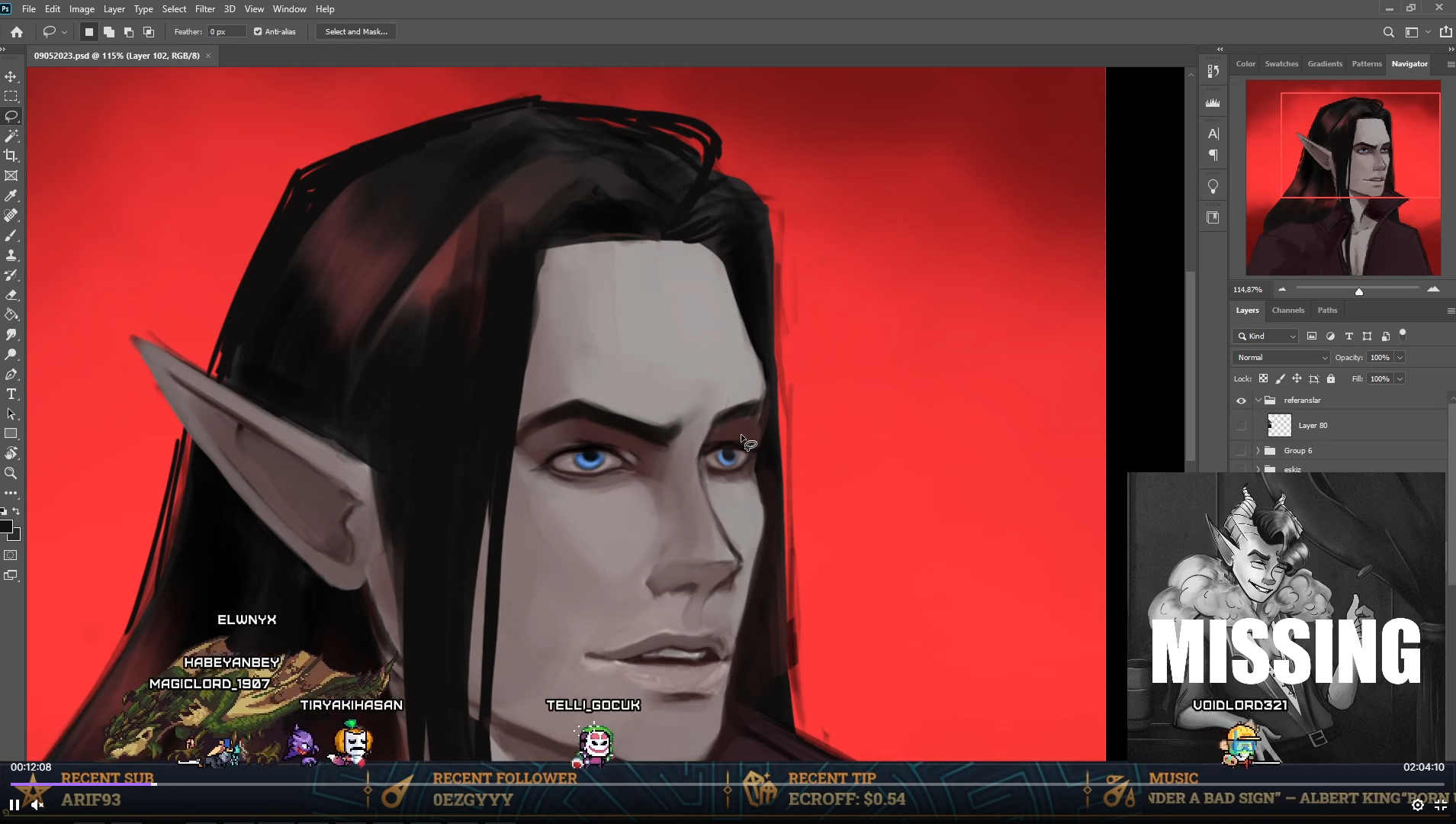Image resolution: width=1456 pixels, height=824 pixels.
Task: Pause the video playback
Action: [x=14, y=805]
